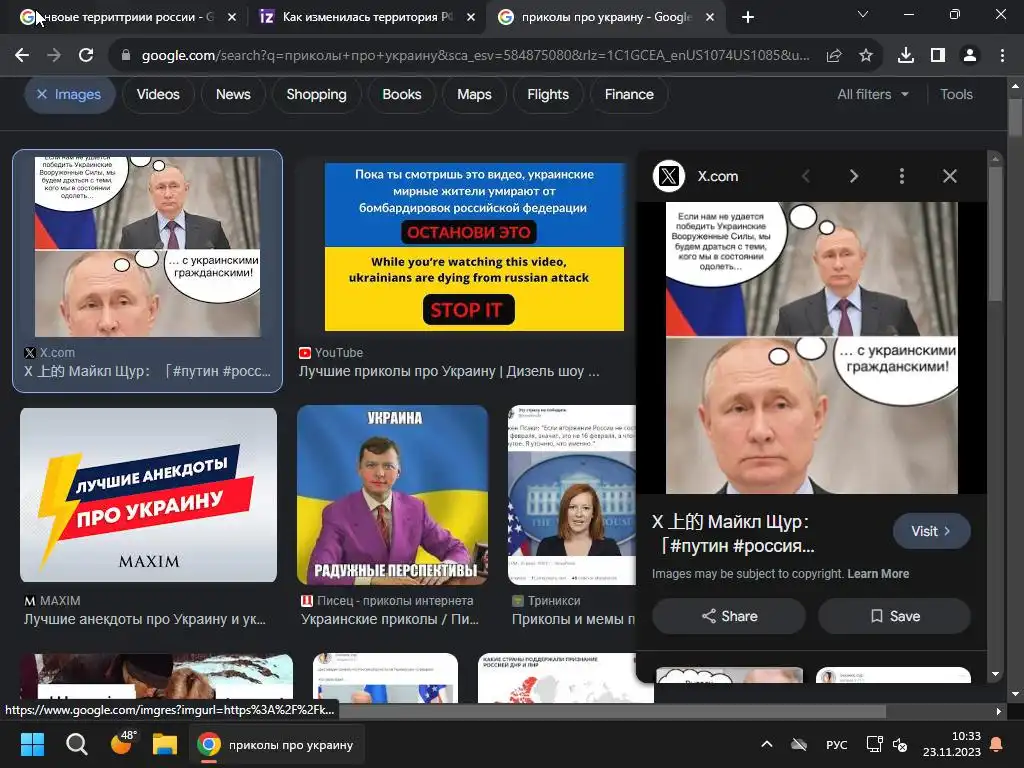Click the X.com source name in preview

718,176
